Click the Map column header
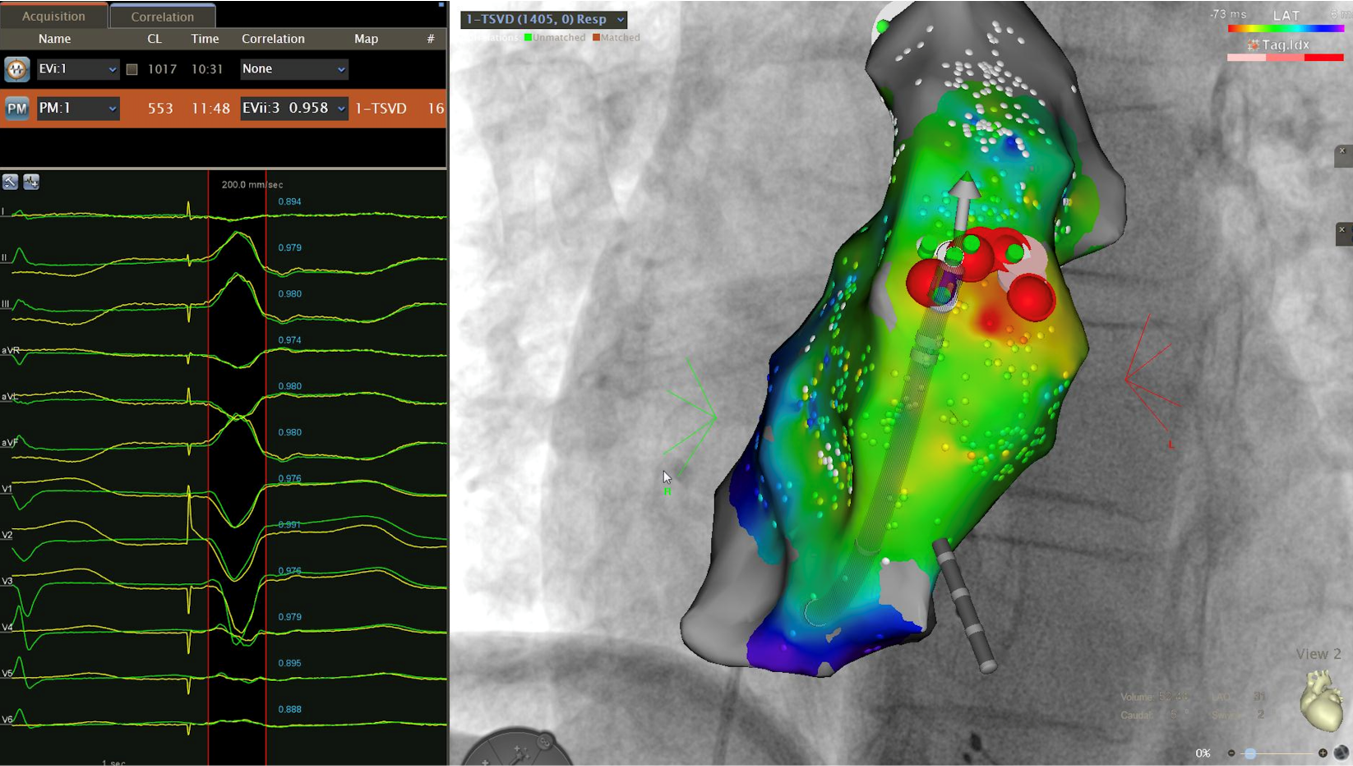This screenshot has height=766, width=1353. pyautogui.click(x=366, y=39)
